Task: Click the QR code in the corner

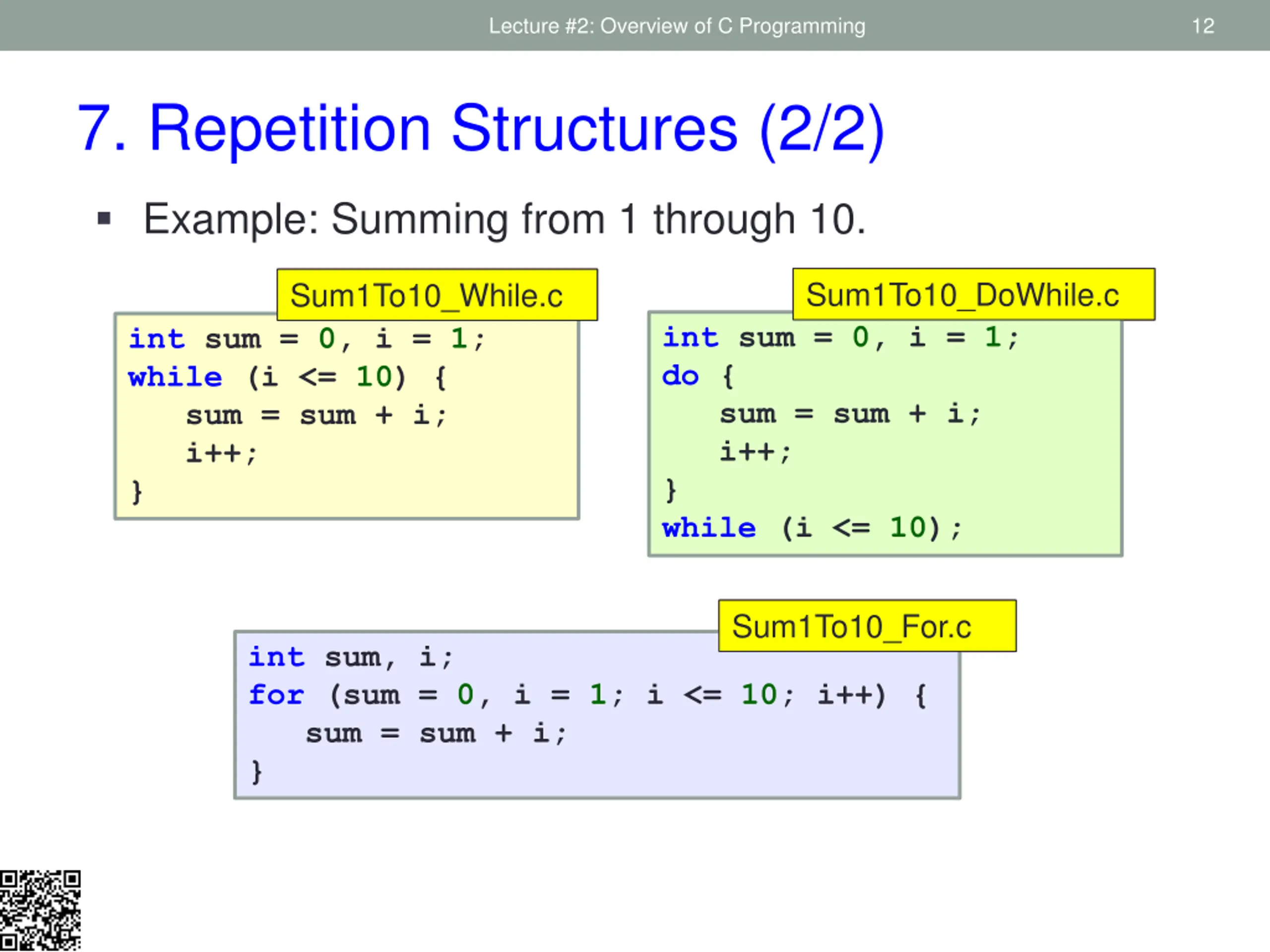Action: (x=40, y=910)
